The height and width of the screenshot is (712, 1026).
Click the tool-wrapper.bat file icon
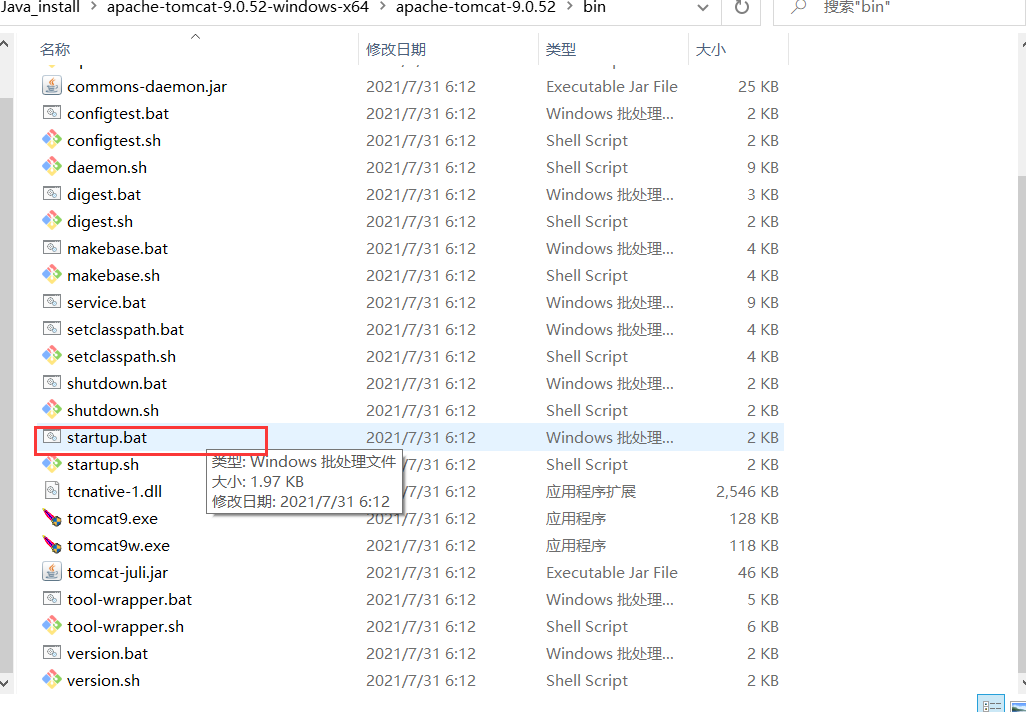point(52,599)
